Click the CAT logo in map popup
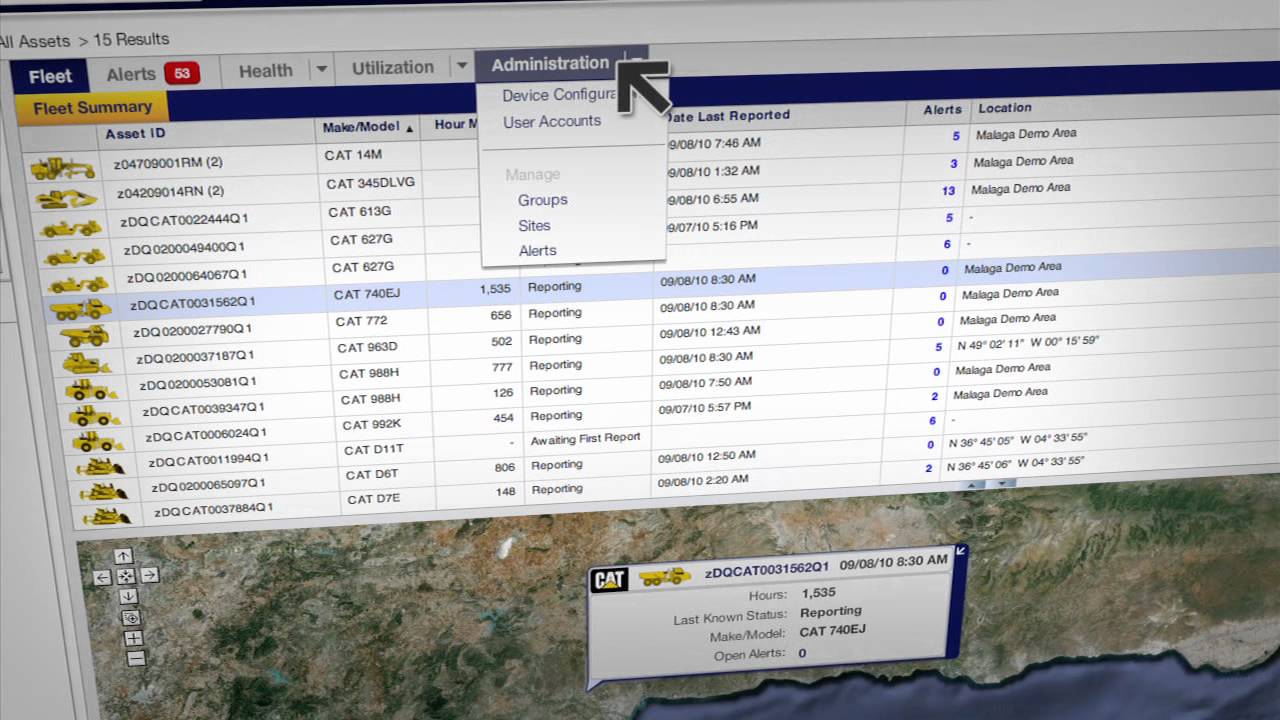Image resolution: width=1280 pixels, height=720 pixels. point(610,580)
